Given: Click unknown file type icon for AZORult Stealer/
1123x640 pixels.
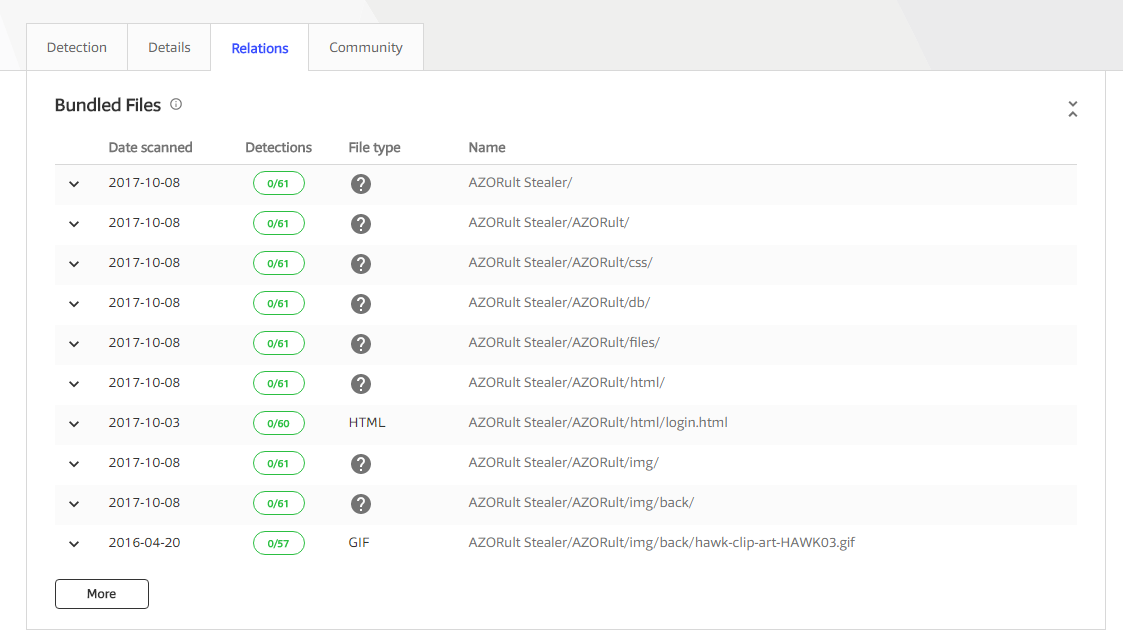Looking at the screenshot, I should pos(361,184).
